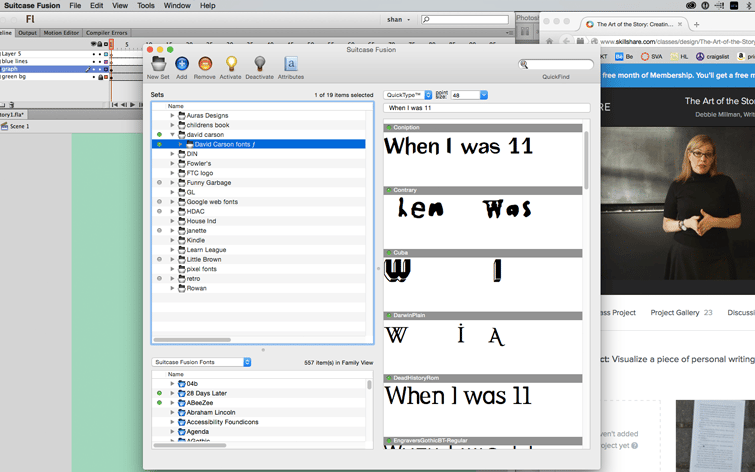The image size is (755, 472).
Task: Deactivate fonts with the gray bulb icon
Action: coord(260,64)
